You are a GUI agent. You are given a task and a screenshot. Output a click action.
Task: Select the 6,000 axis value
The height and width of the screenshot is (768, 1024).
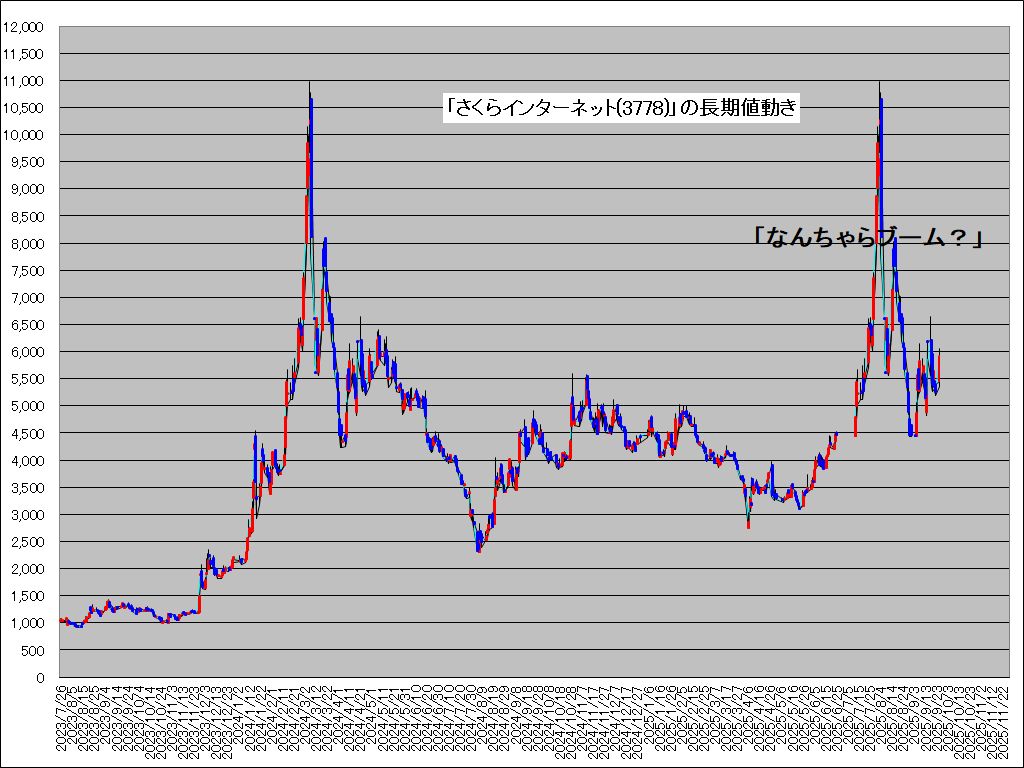coord(27,353)
